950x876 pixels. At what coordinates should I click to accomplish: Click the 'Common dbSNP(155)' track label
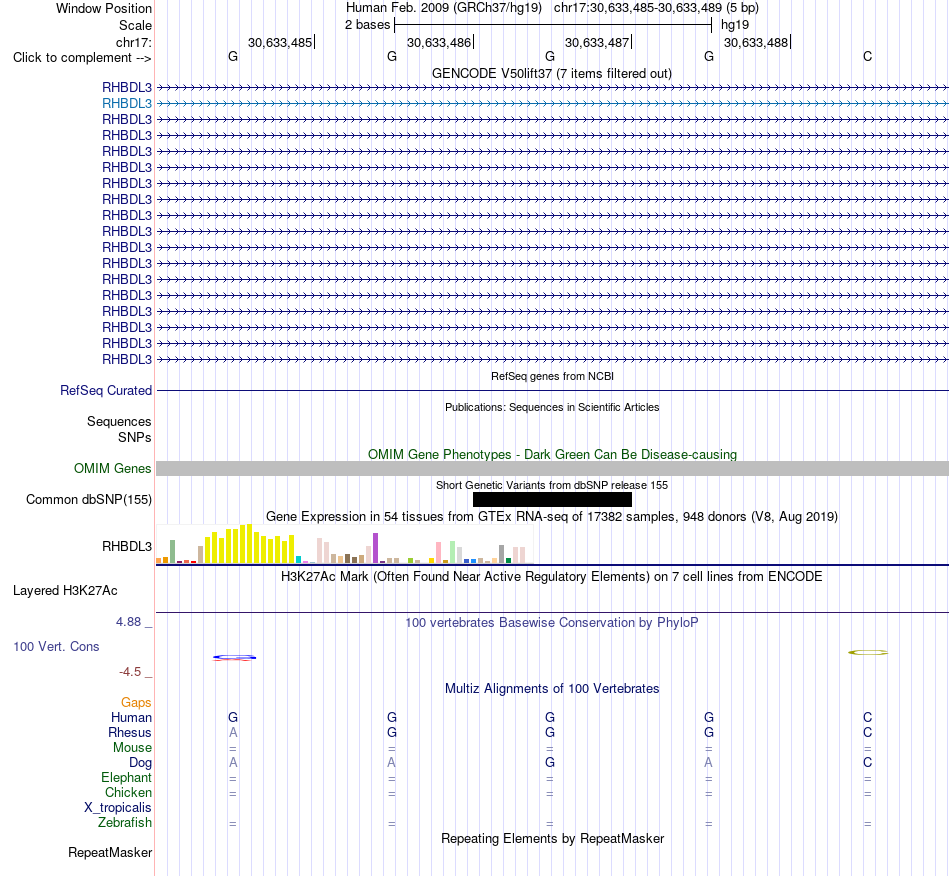(x=88, y=500)
